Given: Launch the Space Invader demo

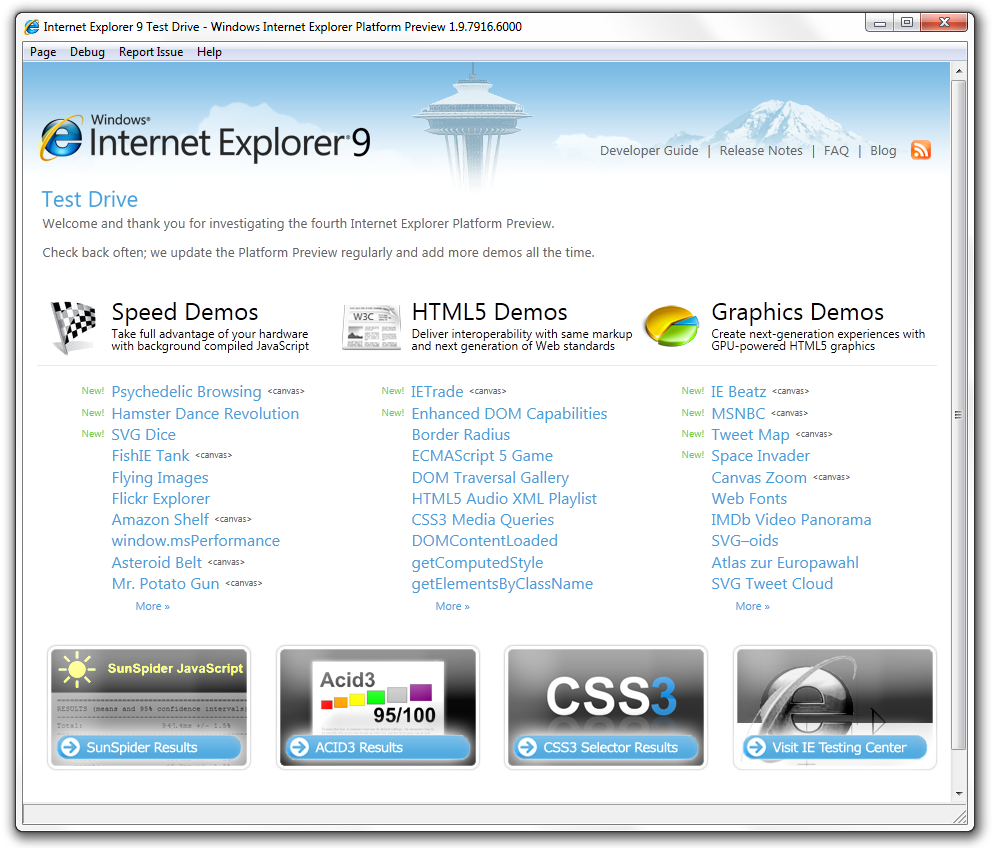Looking at the screenshot, I should 760,456.
